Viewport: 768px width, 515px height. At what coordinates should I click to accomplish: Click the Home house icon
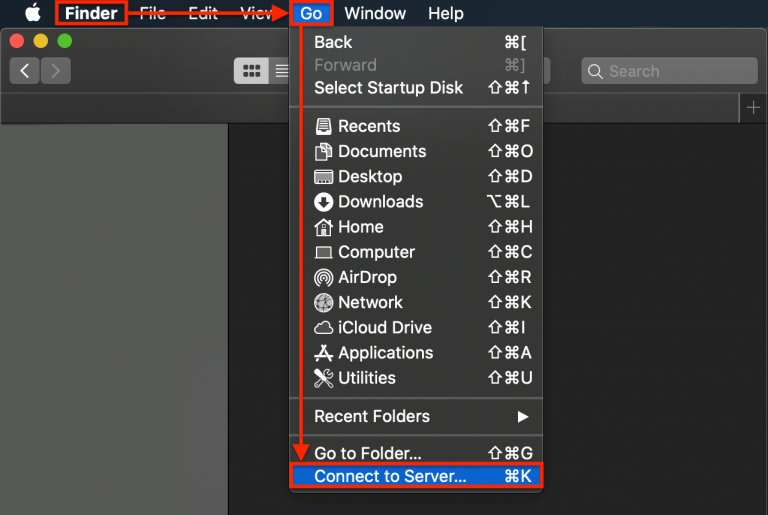coord(323,227)
